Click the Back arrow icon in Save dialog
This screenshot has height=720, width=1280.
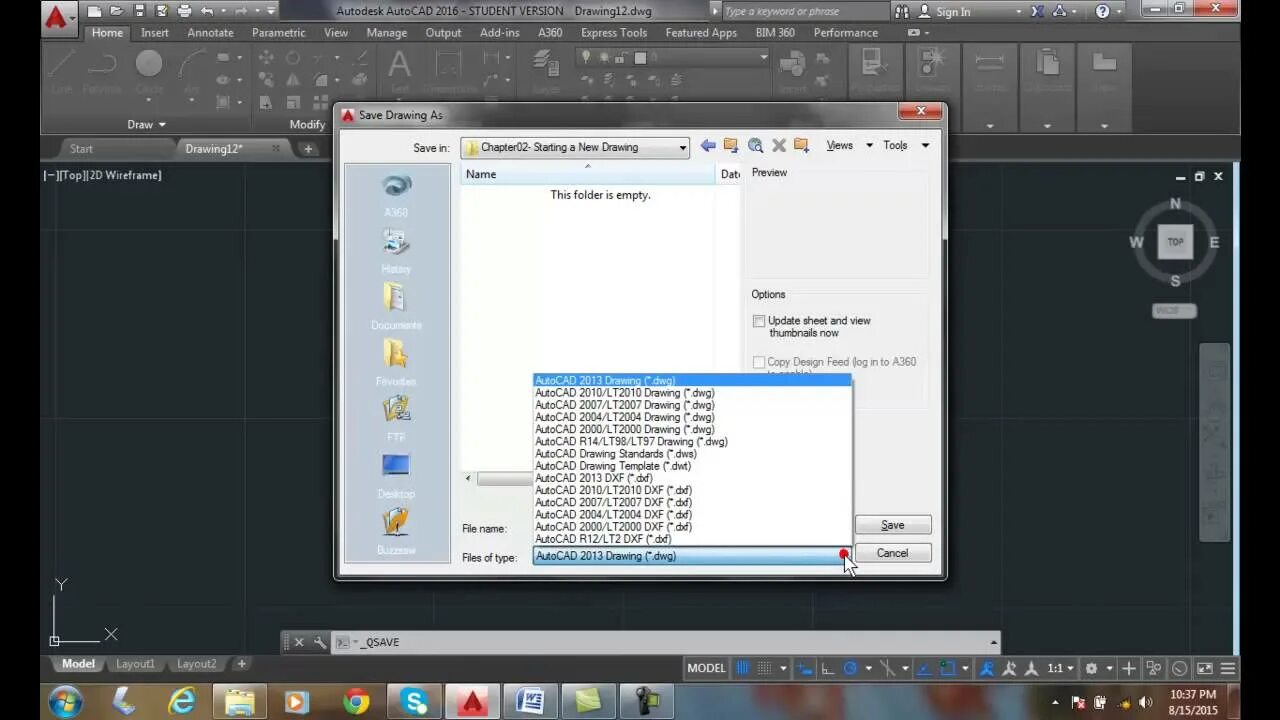click(708, 146)
